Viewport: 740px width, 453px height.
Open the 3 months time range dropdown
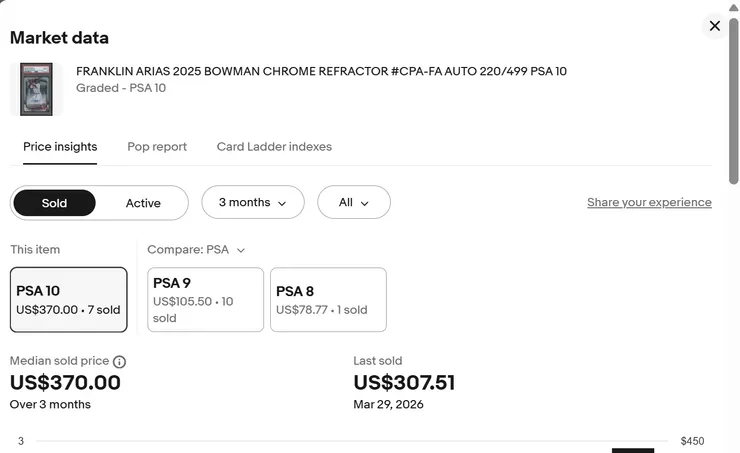252,202
